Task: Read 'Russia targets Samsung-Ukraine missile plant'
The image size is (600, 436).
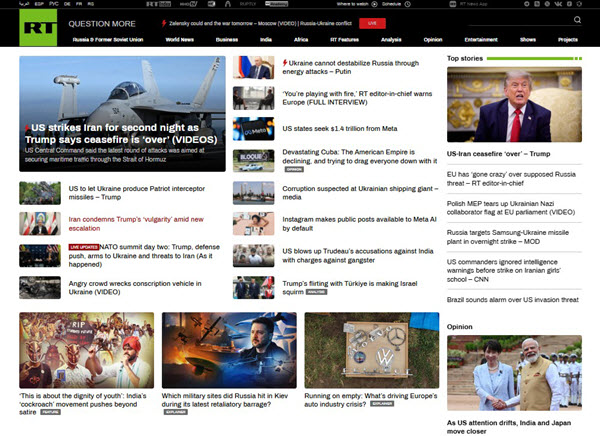Action: (x=508, y=237)
